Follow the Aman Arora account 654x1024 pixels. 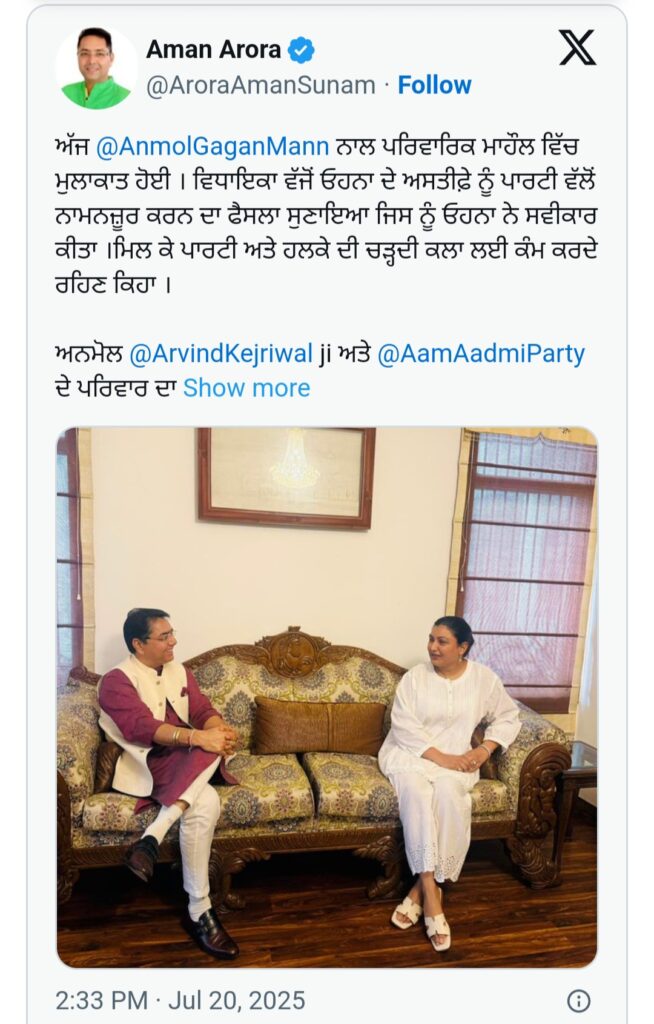click(x=434, y=85)
